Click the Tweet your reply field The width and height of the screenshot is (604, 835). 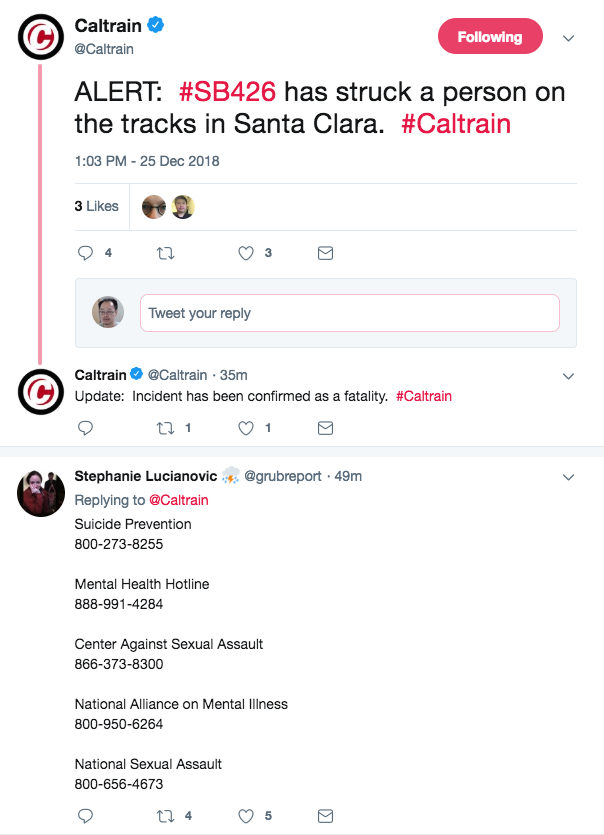[349, 313]
